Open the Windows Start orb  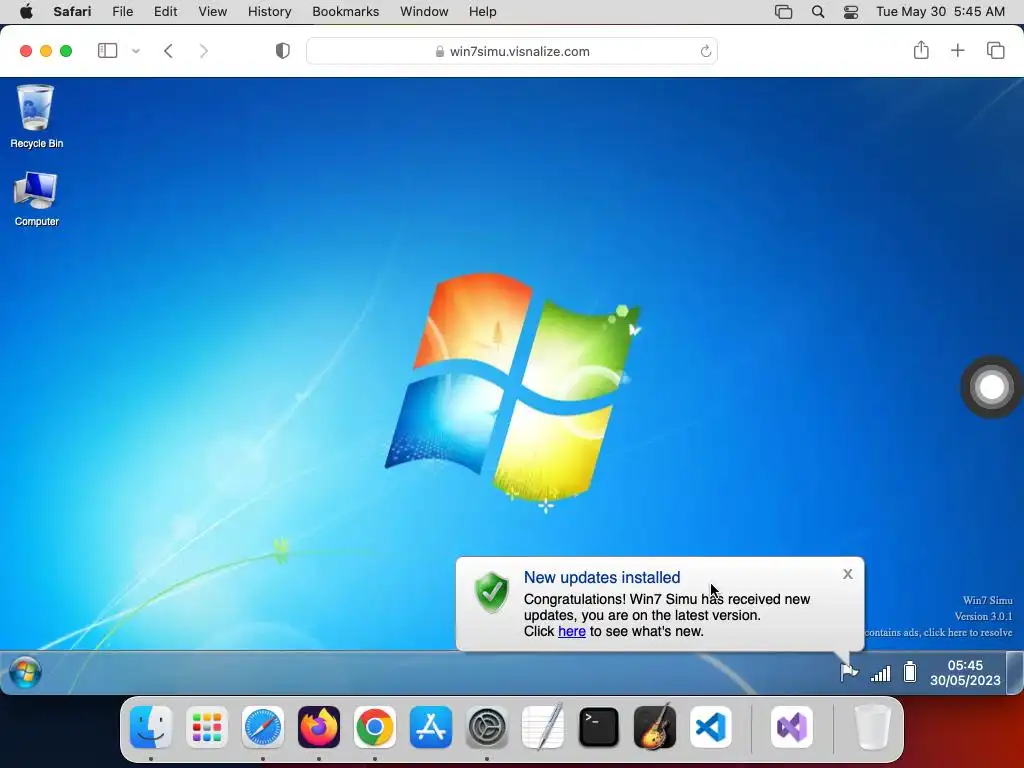(25, 673)
